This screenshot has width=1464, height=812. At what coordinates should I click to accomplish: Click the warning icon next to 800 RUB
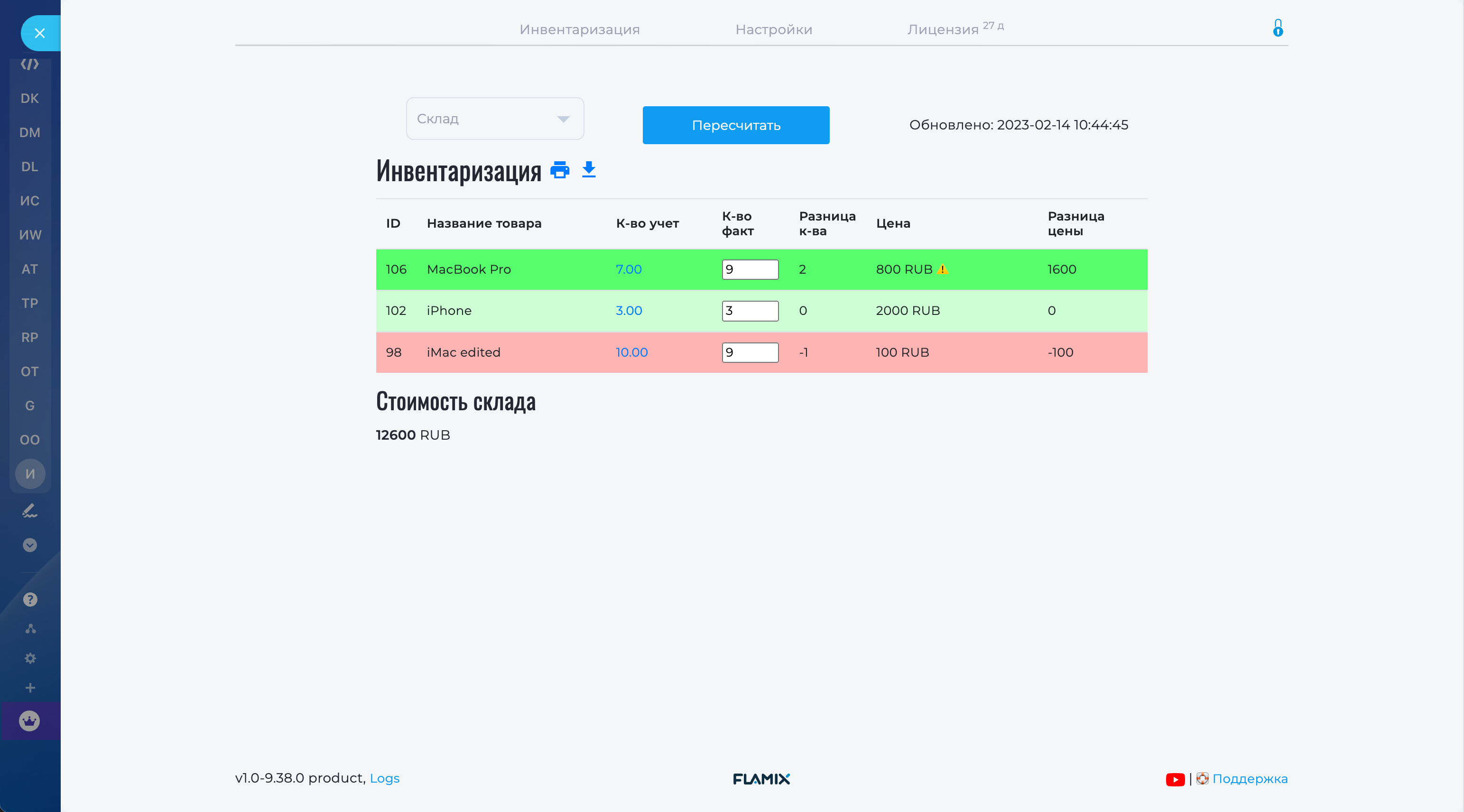[x=942, y=269]
